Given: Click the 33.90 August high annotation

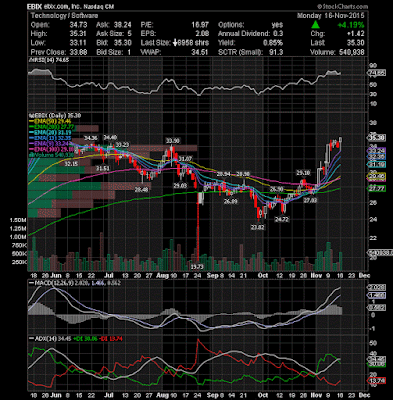Looking at the screenshot, I should 173,140.
